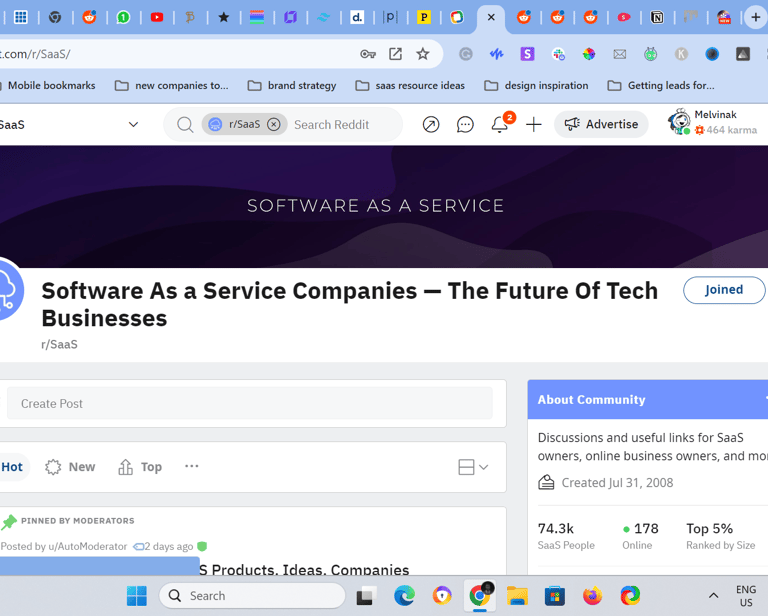Open the post layout view dropdown

(473, 467)
